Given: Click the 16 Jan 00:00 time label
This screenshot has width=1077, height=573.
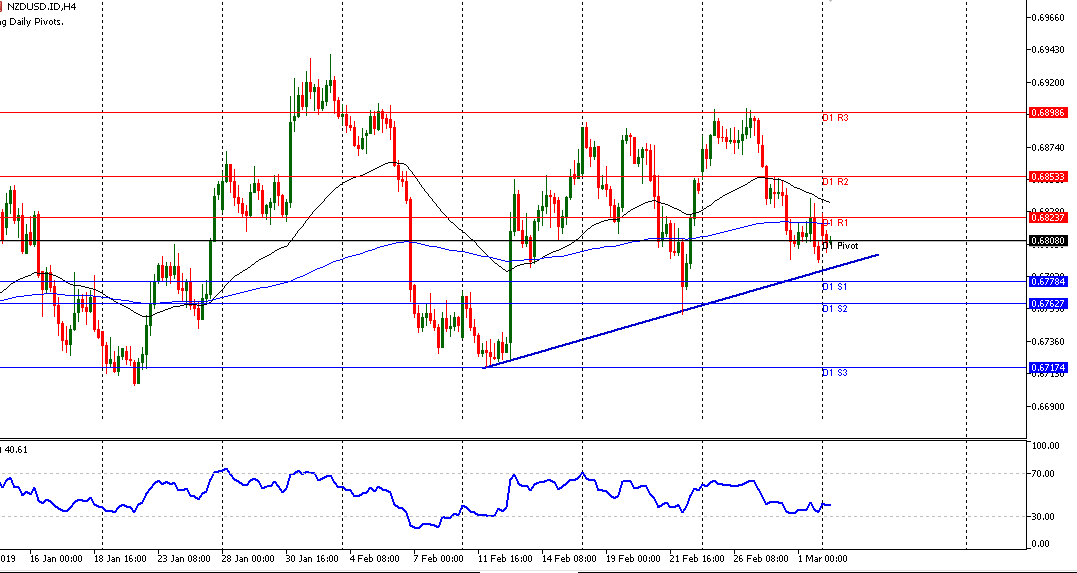Looking at the screenshot, I should pos(57,558).
